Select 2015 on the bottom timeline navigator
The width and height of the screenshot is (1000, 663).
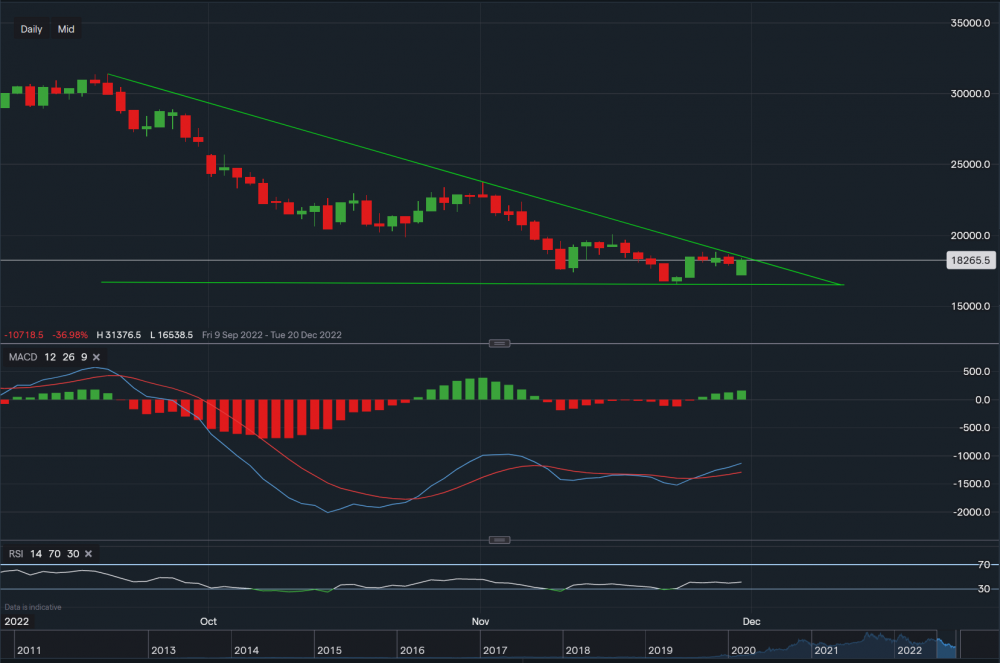(329, 650)
